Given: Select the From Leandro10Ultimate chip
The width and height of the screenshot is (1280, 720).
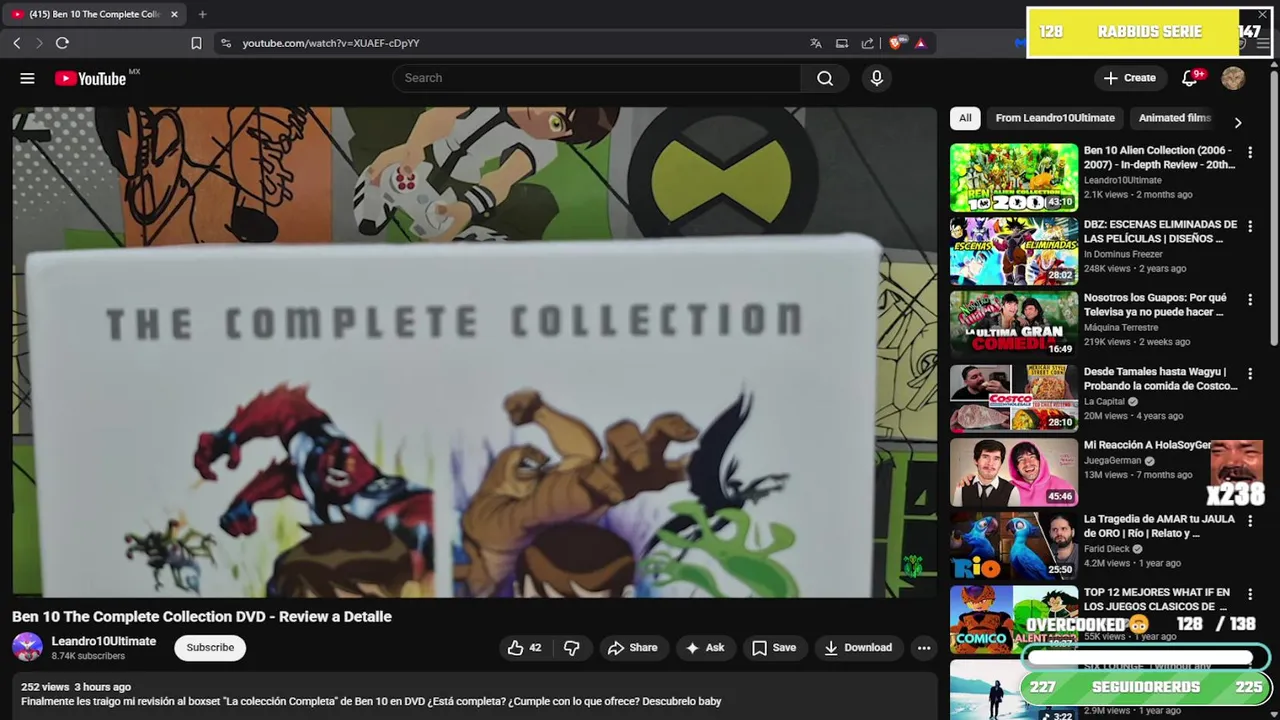Looking at the screenshot, I should [x=1055, y=118].
